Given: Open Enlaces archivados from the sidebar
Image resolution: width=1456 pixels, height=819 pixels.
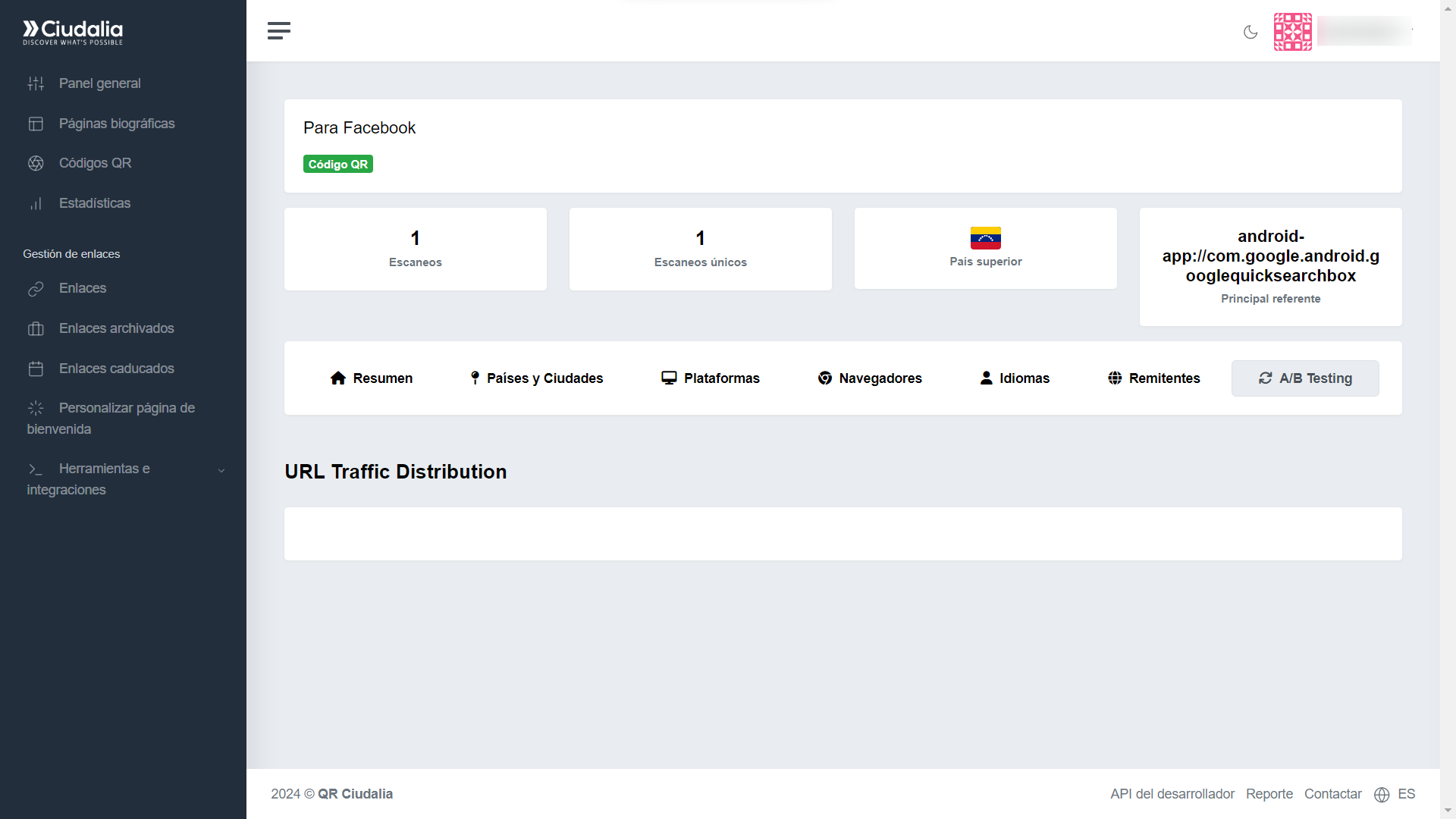Looking at the screenshot, I should coord(116,328).
